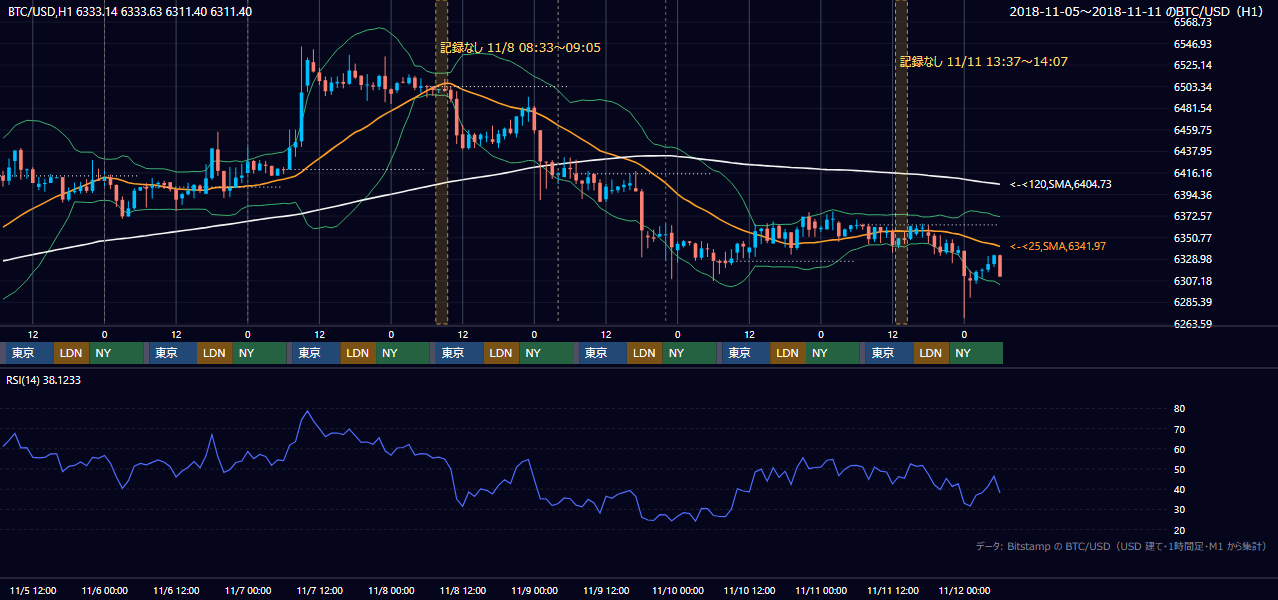Click price axis value 6394.36
1278x600 pixels.
click(1193, 195)
